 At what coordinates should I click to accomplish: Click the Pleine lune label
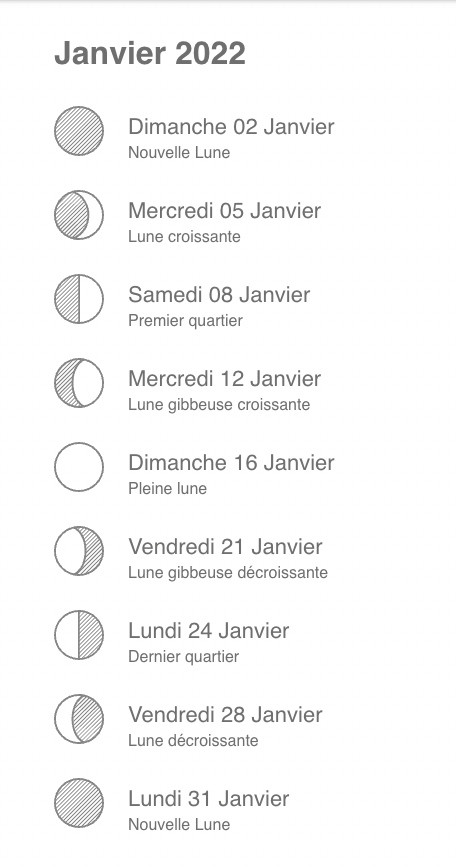click(168, 489)
